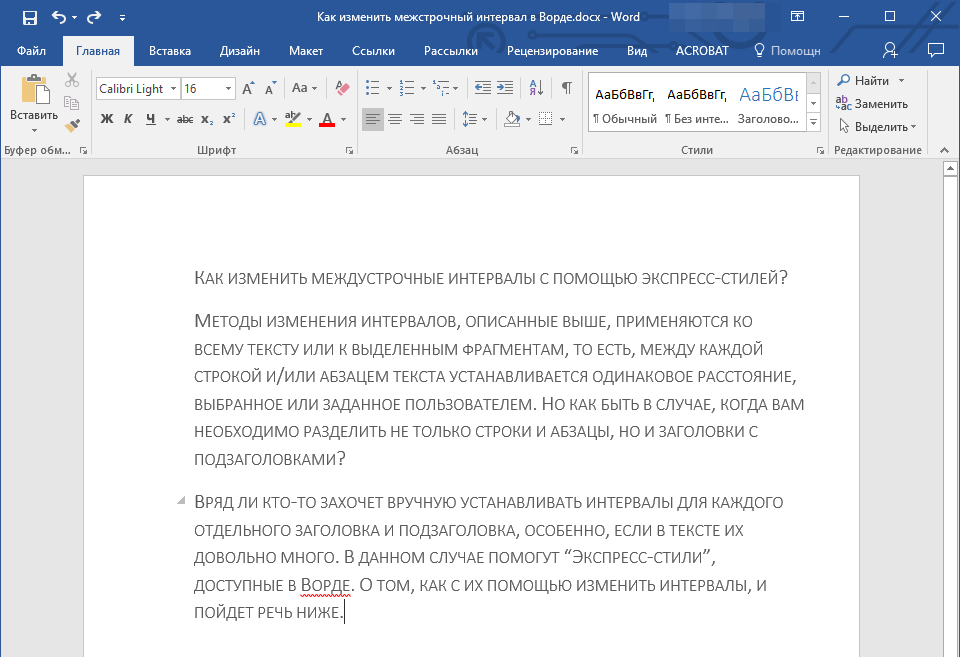Apply the Обычный style
The image size is (960, 657).
point(625,103)
